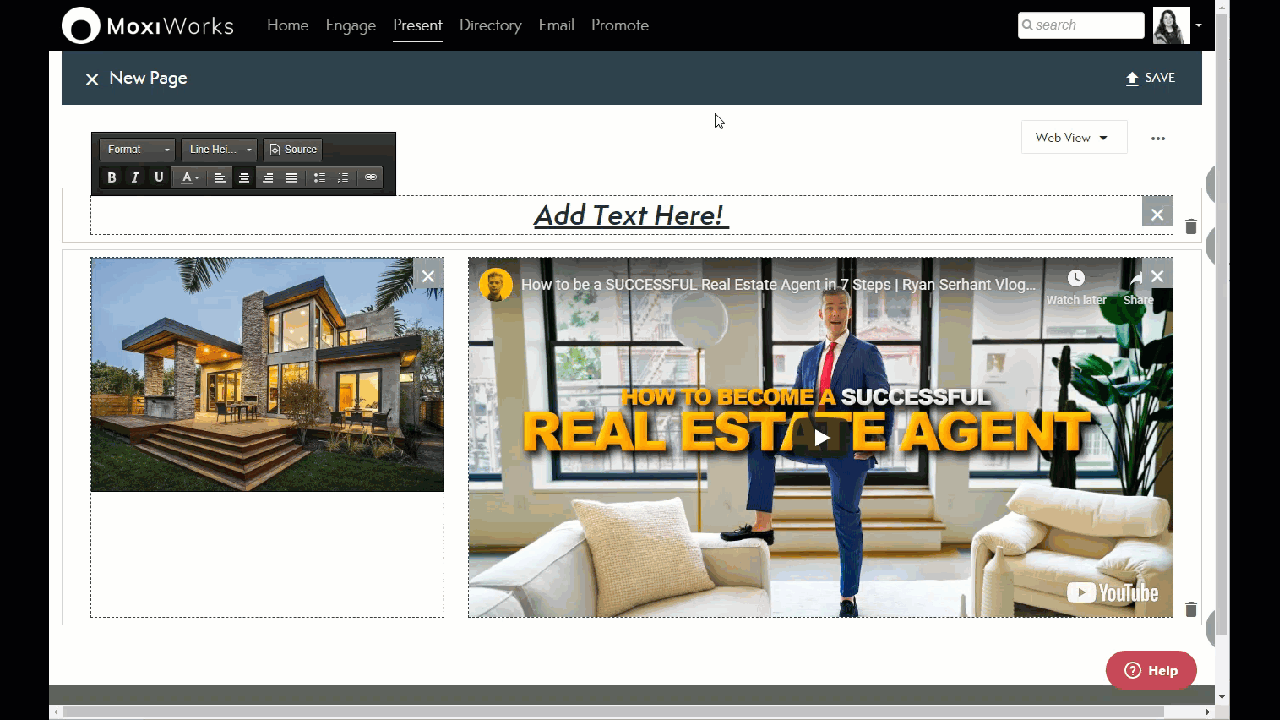Screen dimensions: 1280x720
Task: Switch editor to Source view
Action: [293, 150]
